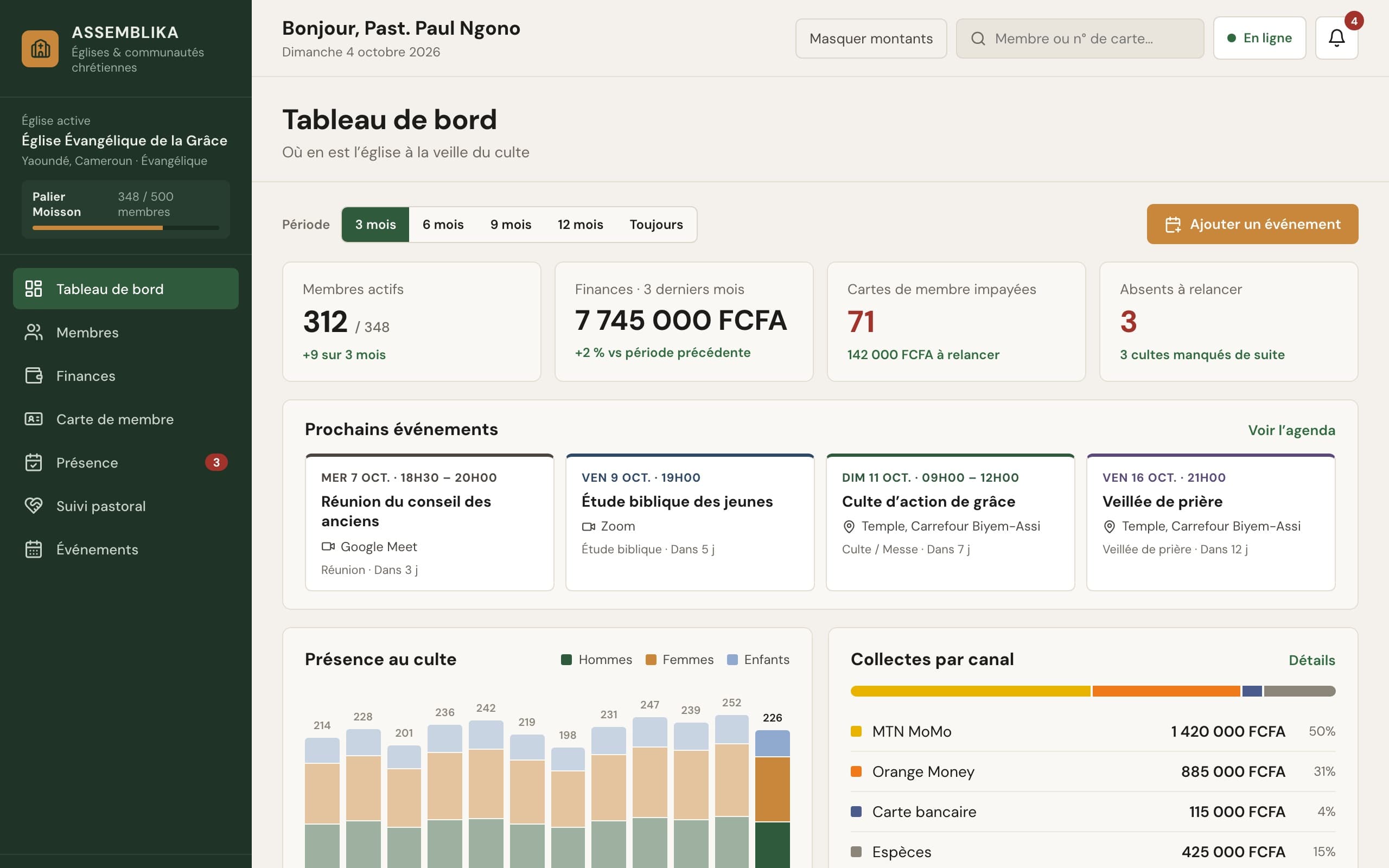Click the Membres people icon

[33, 333]
